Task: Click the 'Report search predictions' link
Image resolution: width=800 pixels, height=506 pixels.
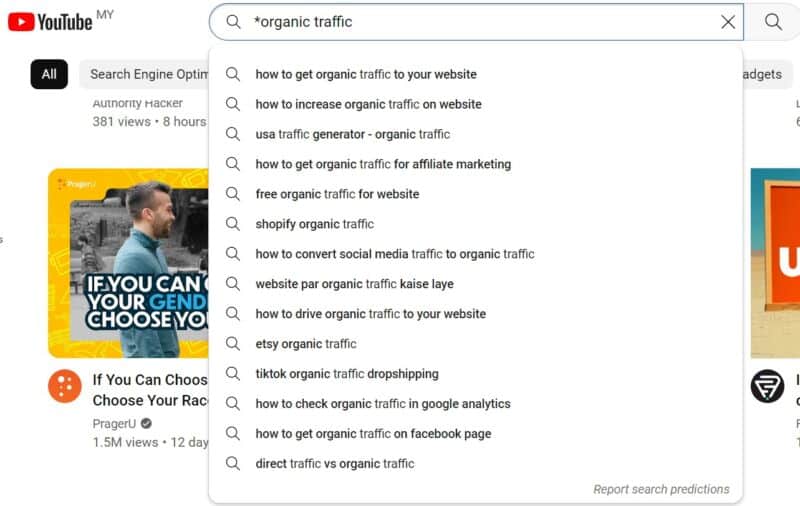Action: (661, 489)
